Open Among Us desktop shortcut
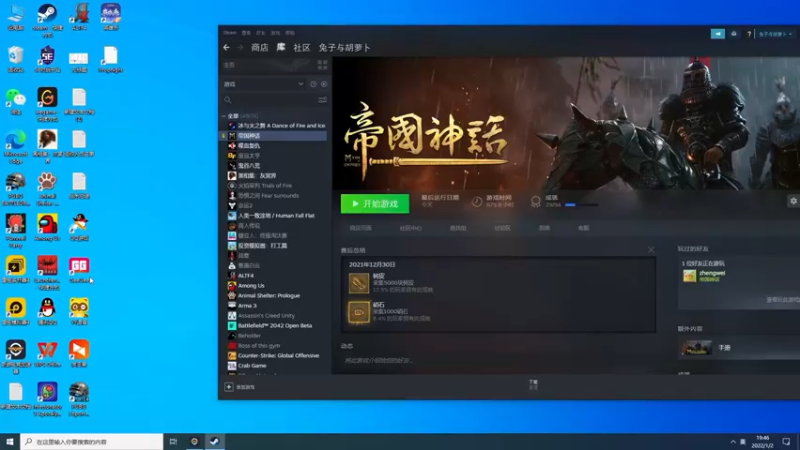800x450 pixels. click(x=47, y=227)
